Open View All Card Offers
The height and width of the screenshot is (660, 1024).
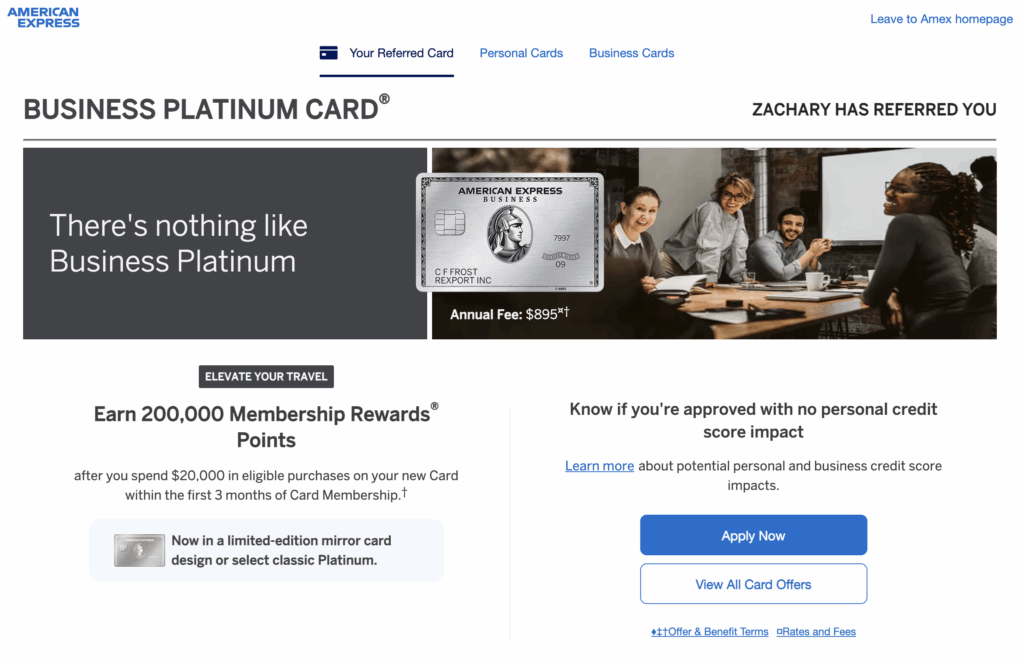753,583
